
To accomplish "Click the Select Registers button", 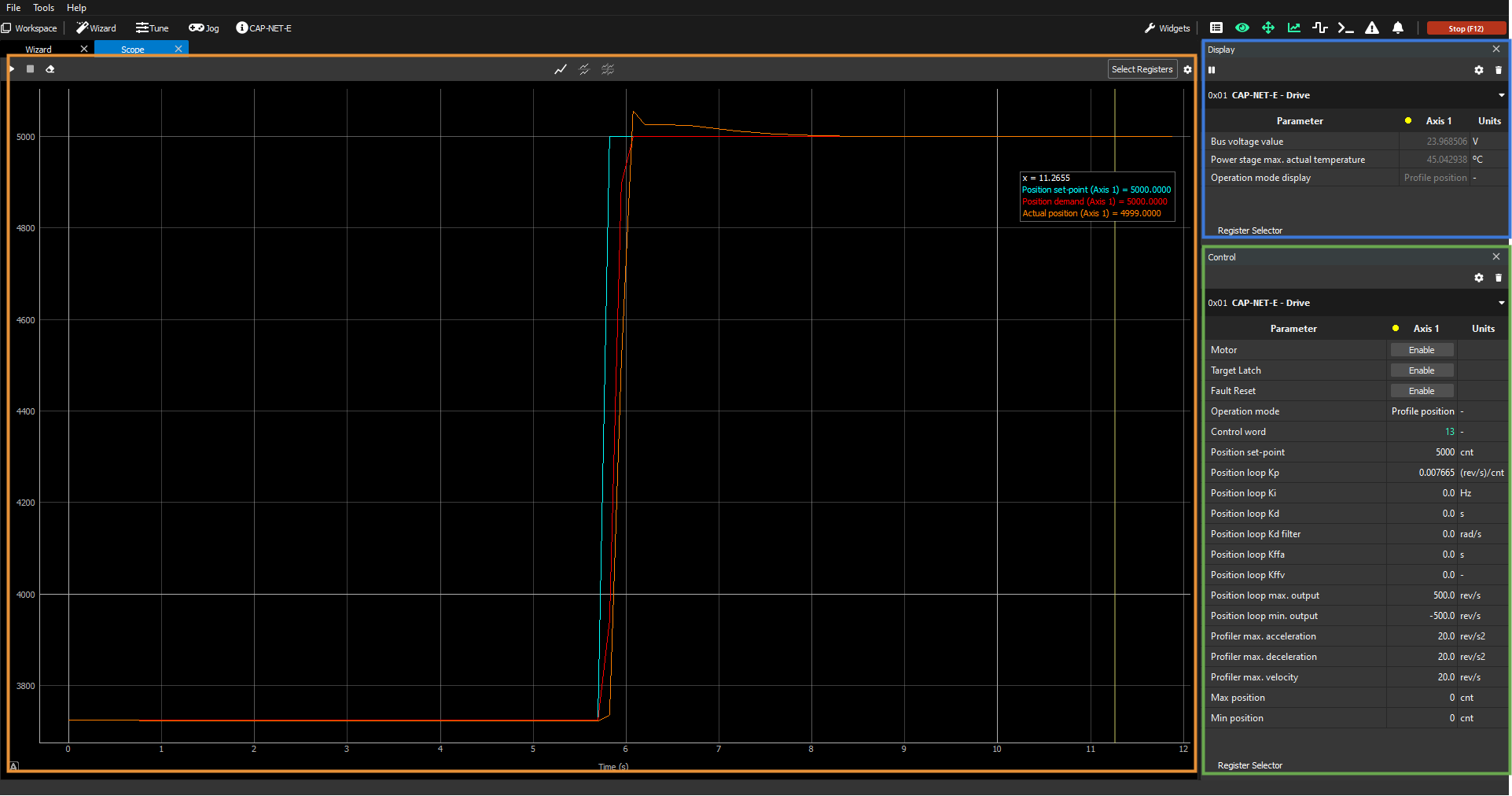I will click(x=1142, y=69).
